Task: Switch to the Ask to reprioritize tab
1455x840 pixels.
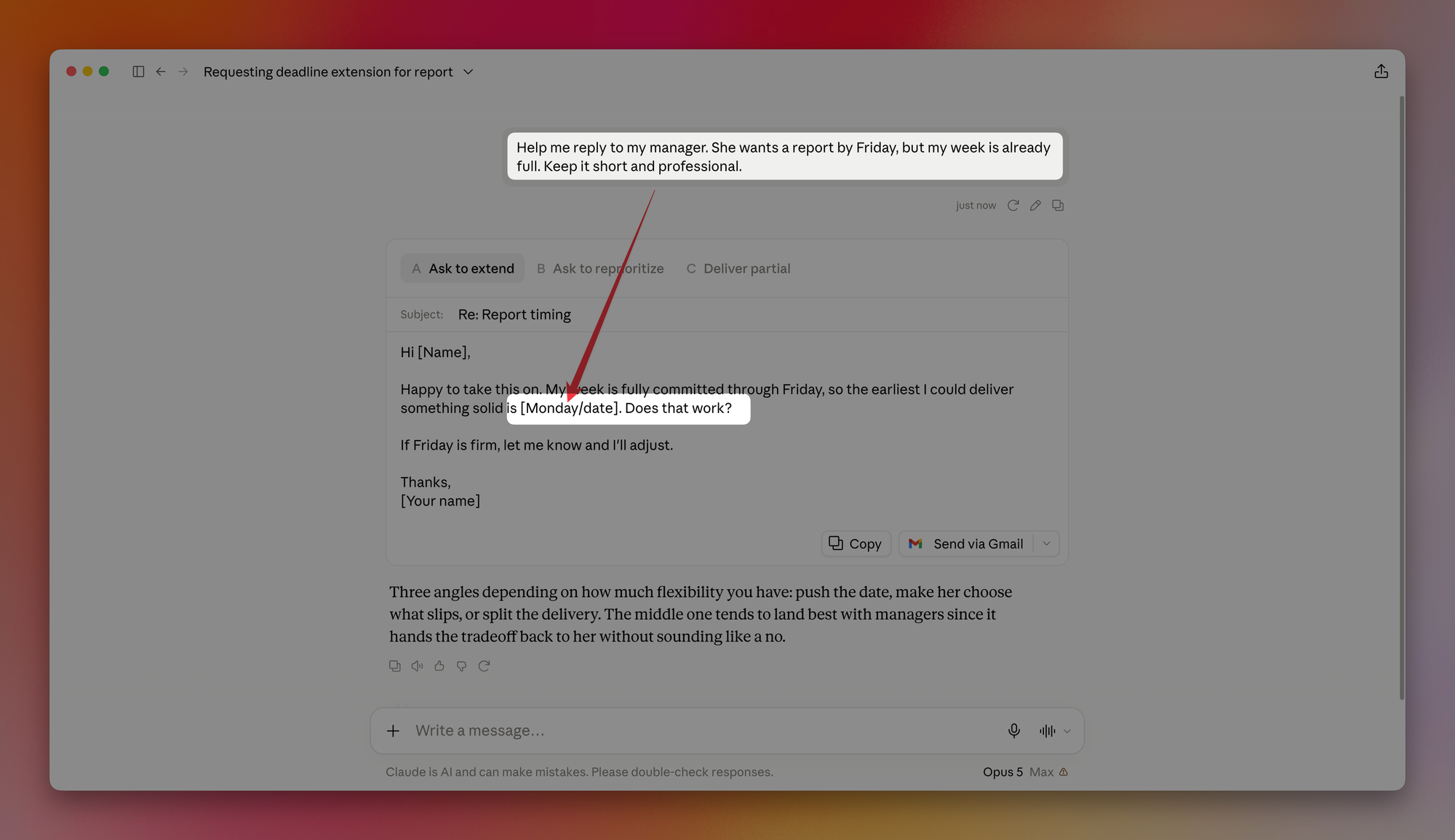Action: [600, 268]
